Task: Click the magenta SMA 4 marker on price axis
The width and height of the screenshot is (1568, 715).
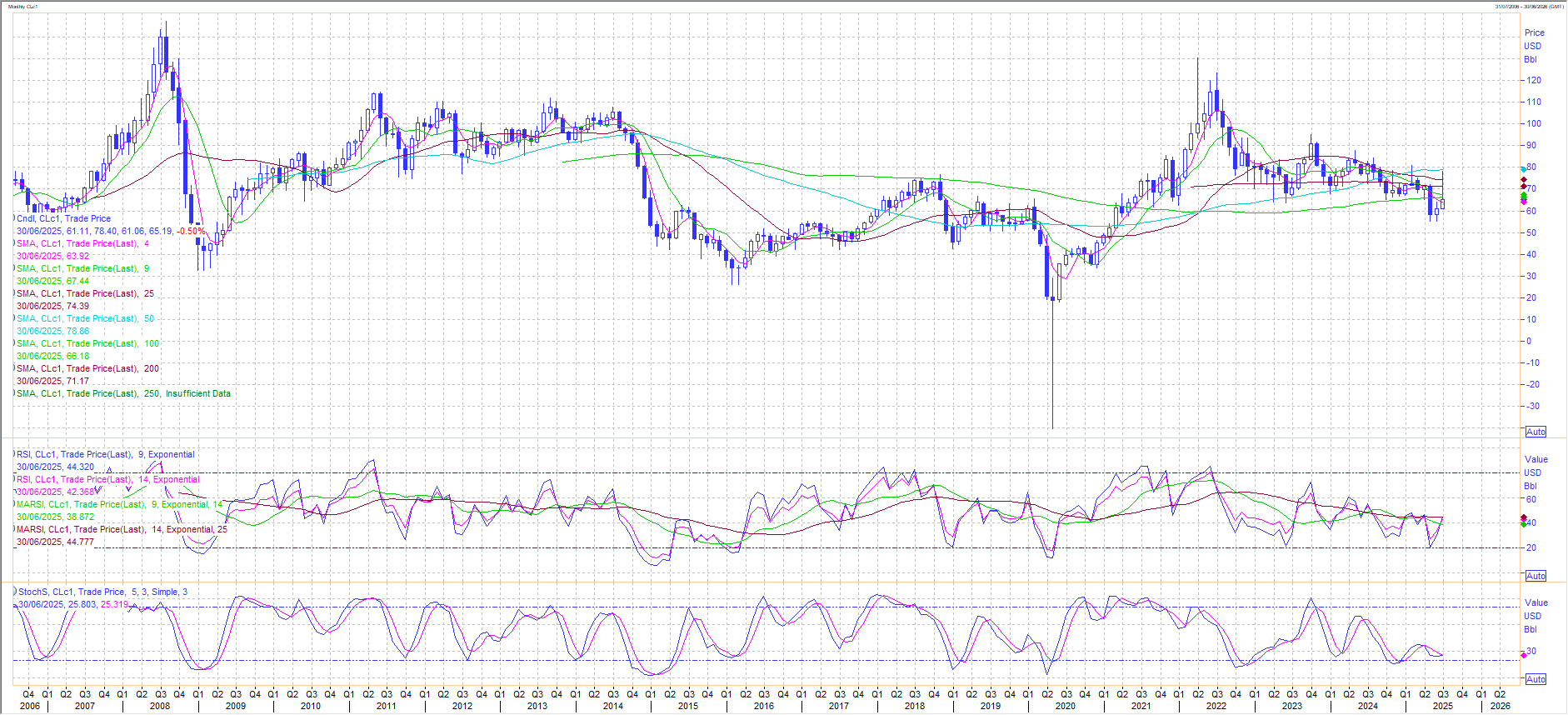Action: click(1524, 202)
